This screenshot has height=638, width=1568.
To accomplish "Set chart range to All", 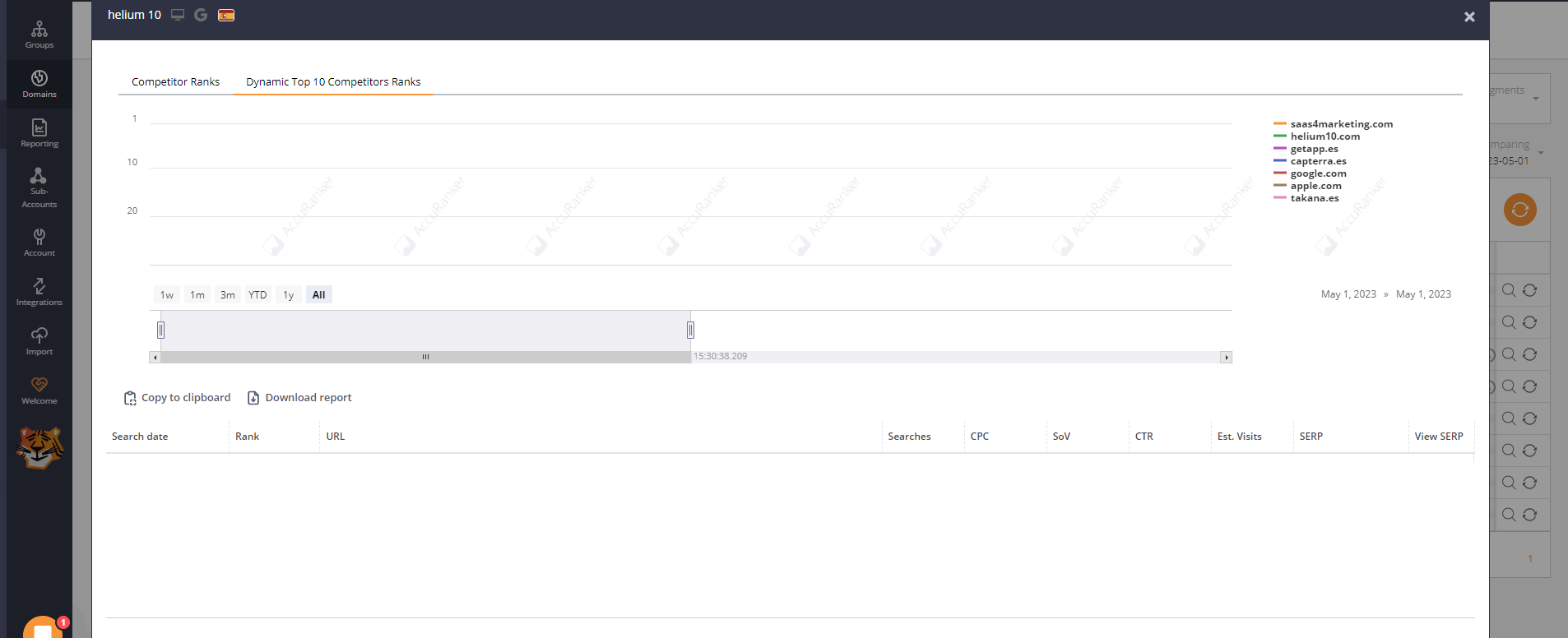I will [x=319, y=294].
